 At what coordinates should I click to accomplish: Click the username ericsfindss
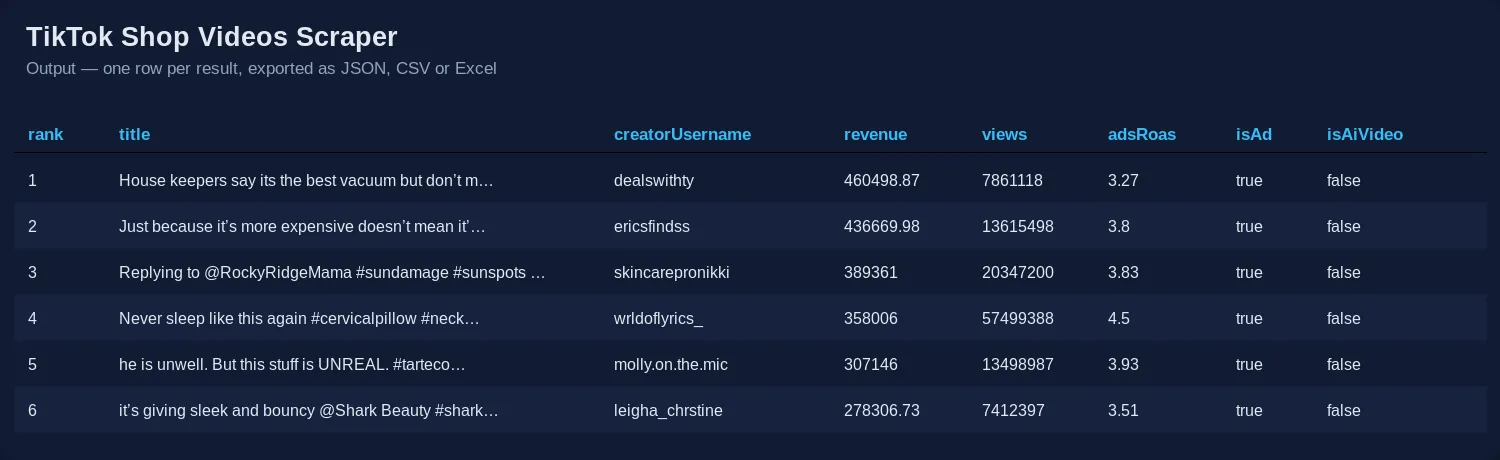click(652, 227)
